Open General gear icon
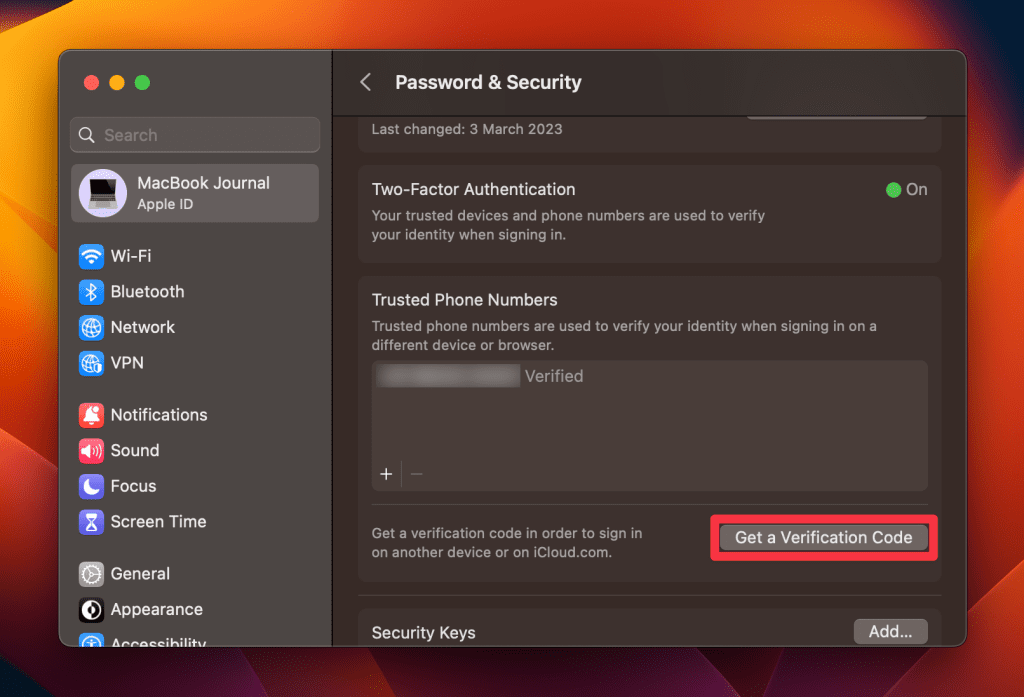The width and height of the screenshot is (1024, 697). coord(92,574)
